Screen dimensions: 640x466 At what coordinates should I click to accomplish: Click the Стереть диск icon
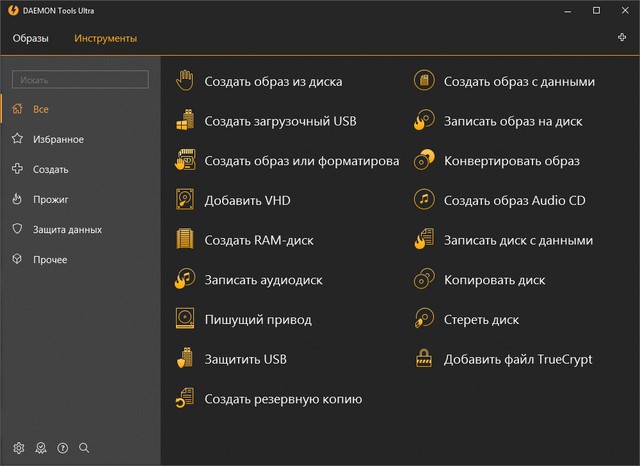pyautogui.click(x=424, y=319)
